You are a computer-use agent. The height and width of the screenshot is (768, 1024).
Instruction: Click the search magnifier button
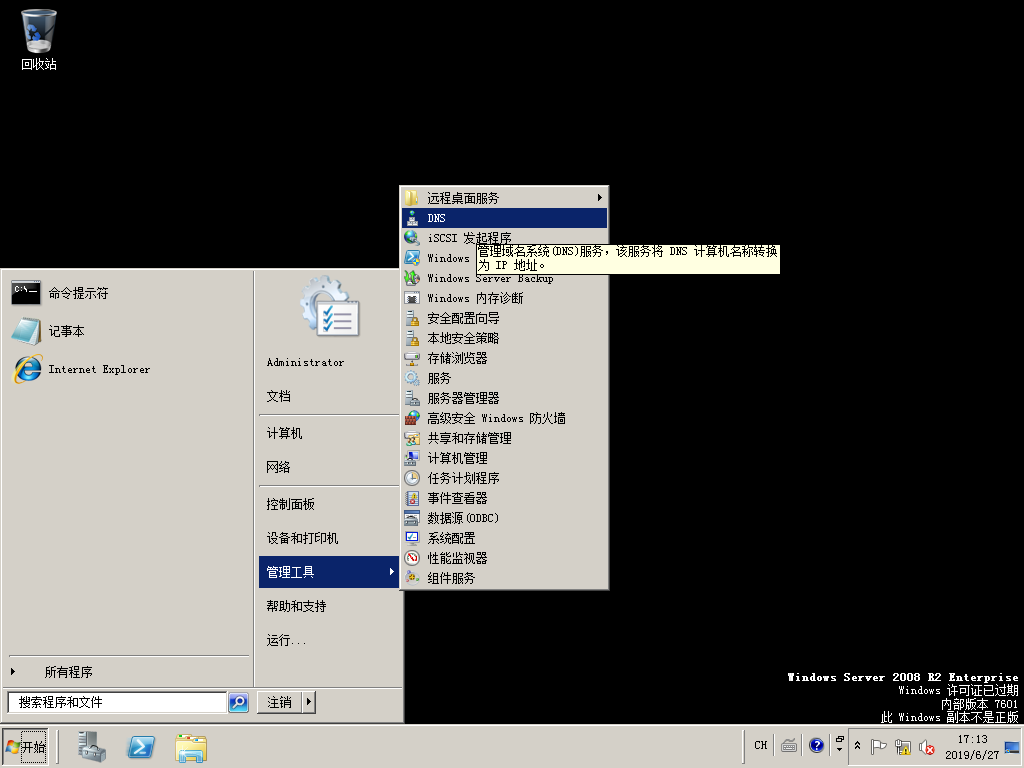tap(238, 702)
